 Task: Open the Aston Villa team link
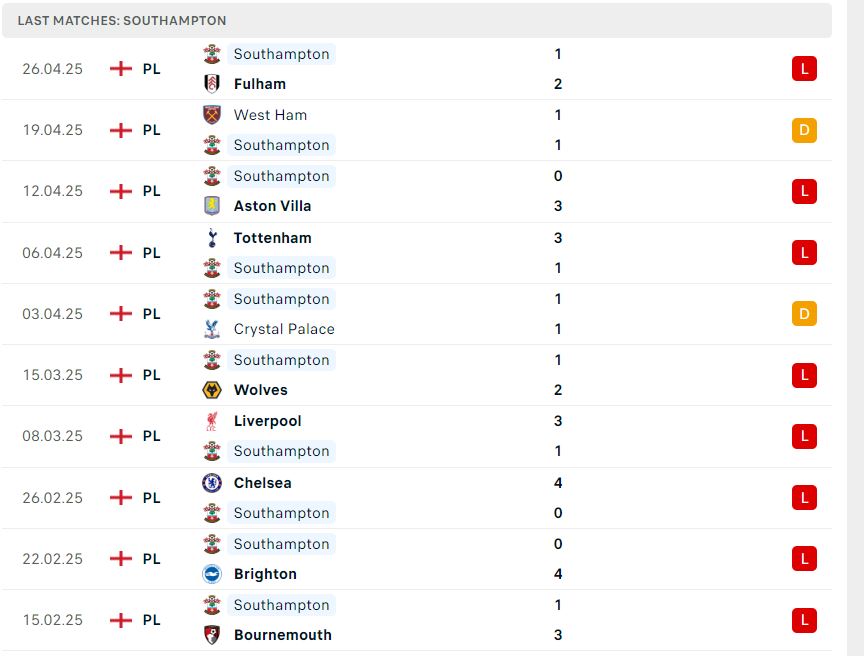click(x=272, y=206)
